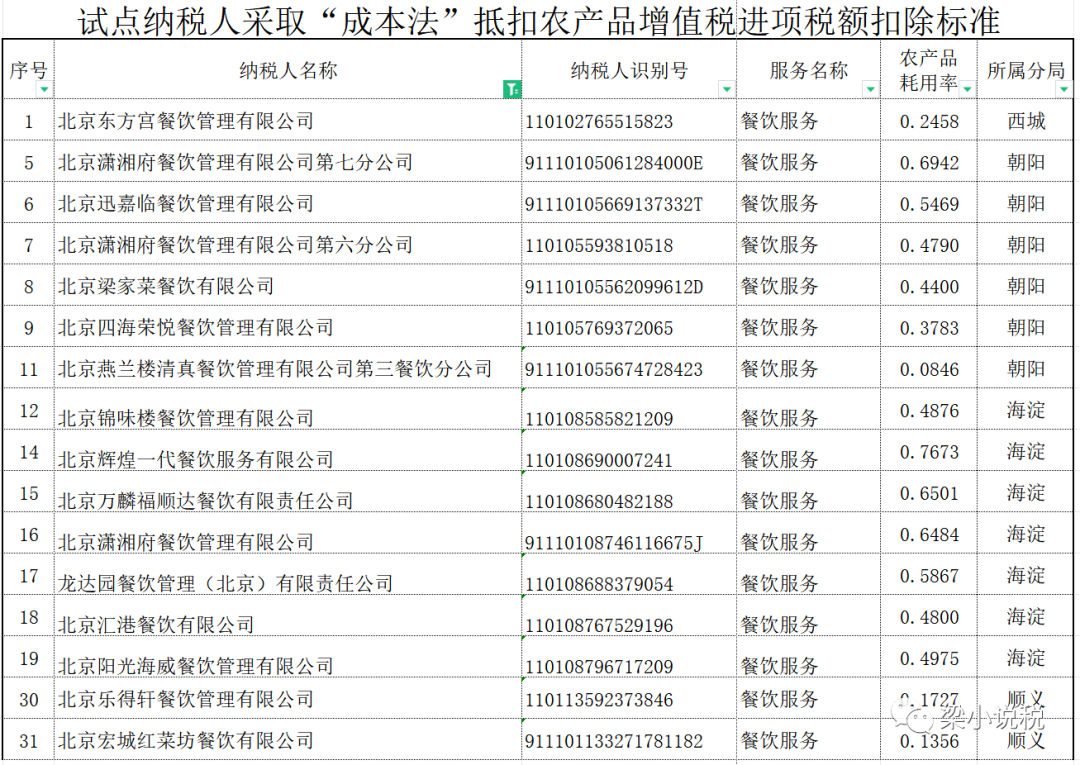Open the 农产品耗用率 filter dropdown
The image size is (1080, 765).
click(x=968, y=90)
